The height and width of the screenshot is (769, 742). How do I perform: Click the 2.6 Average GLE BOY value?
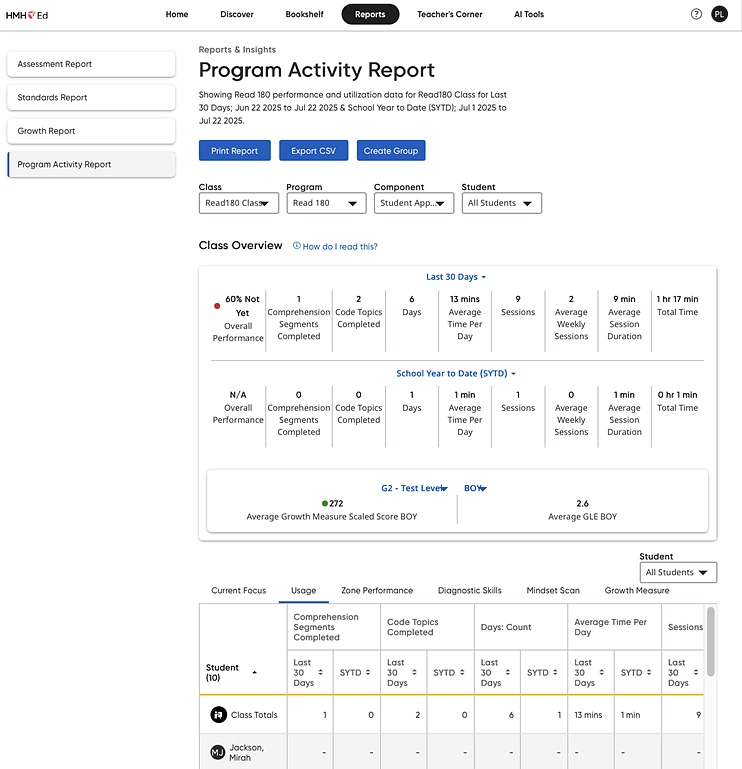(x=582, y=503)
